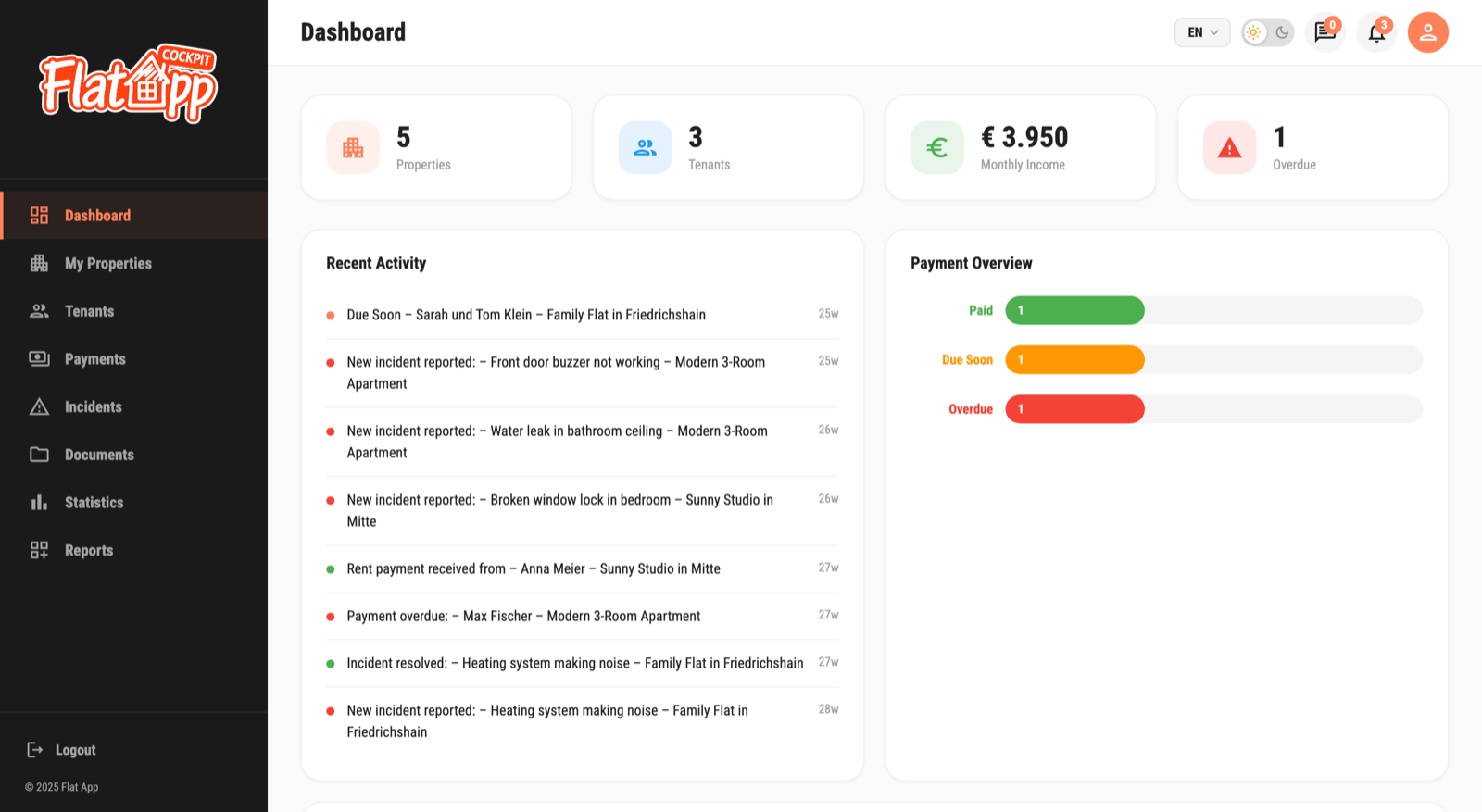
Task: Click the Logout arrow icon
Action: point(35,750)
